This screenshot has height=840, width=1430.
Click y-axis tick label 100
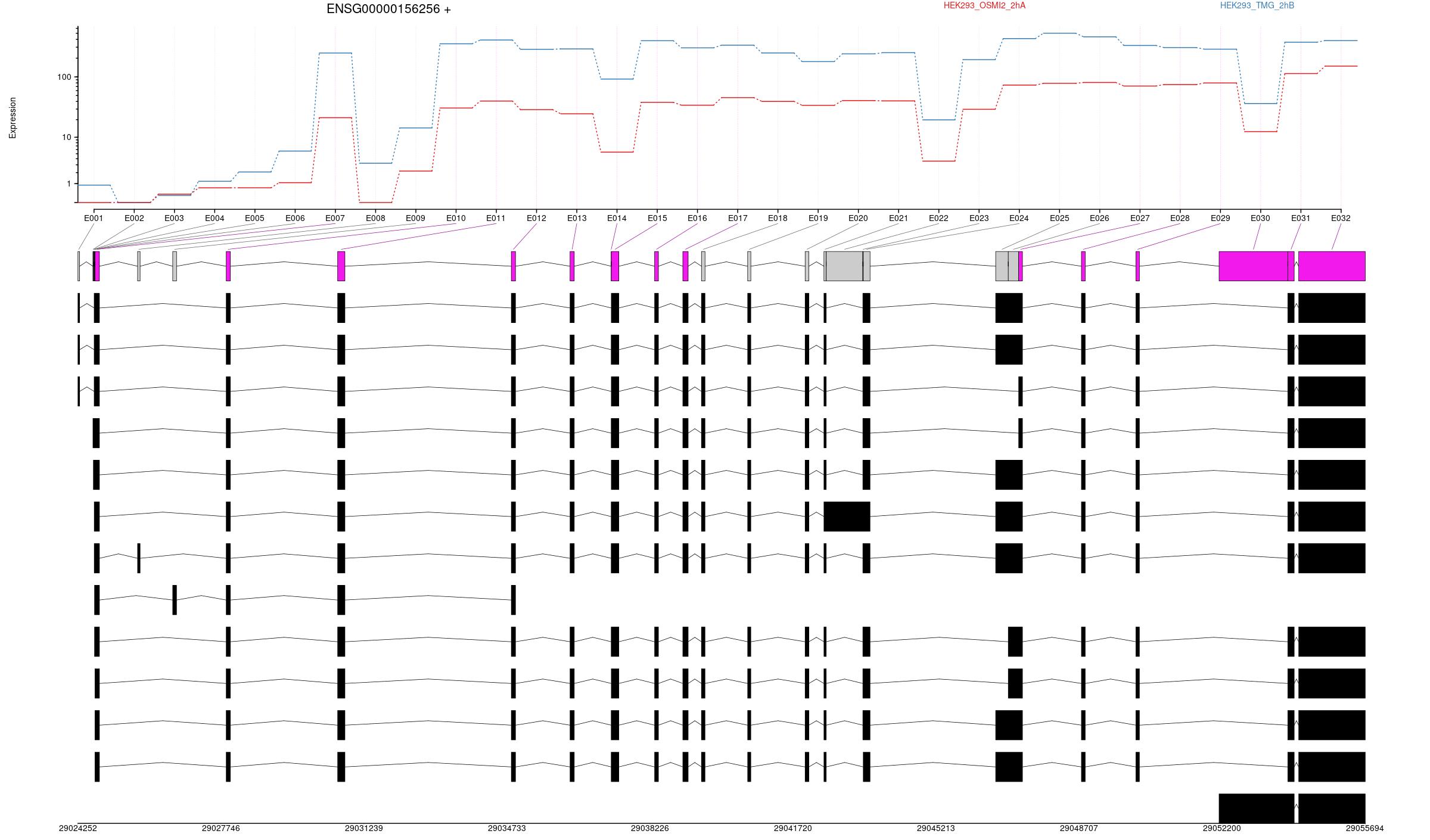[64, 77]
